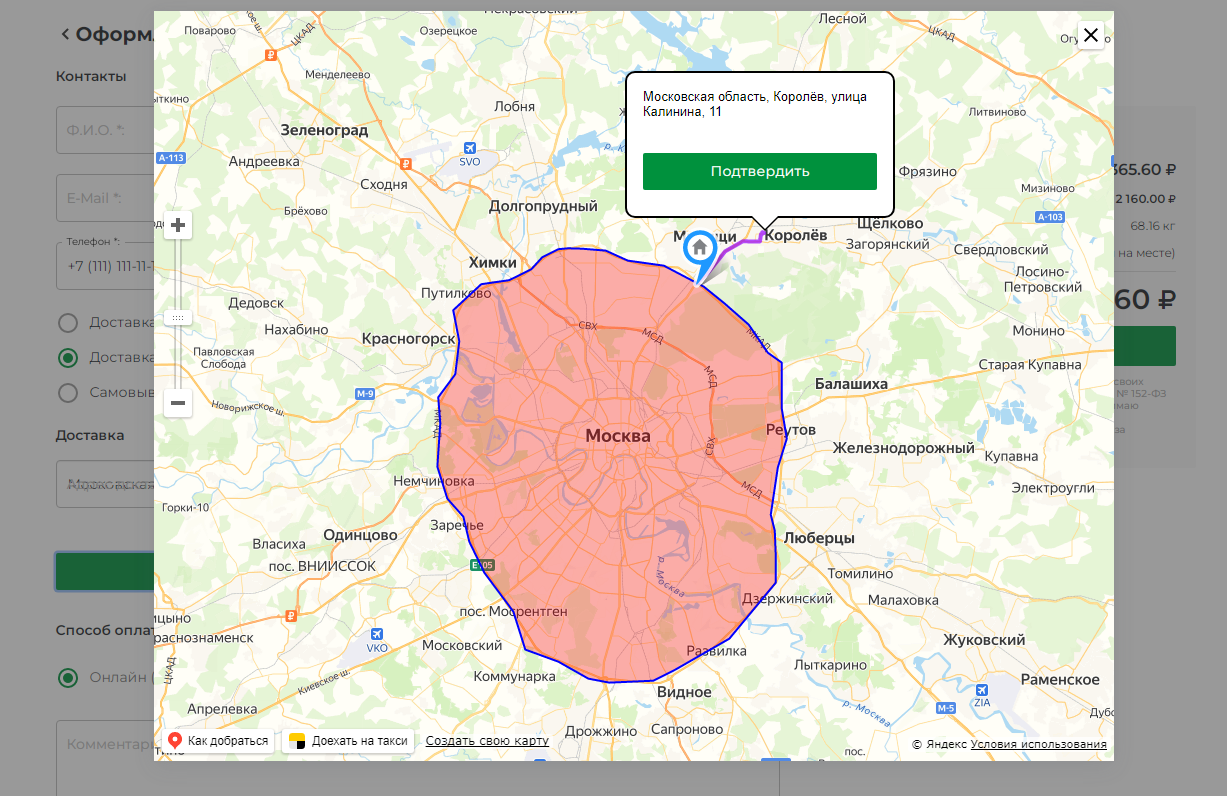
Task: Click the ZIA airport icon
Action: tap(982, 690)
